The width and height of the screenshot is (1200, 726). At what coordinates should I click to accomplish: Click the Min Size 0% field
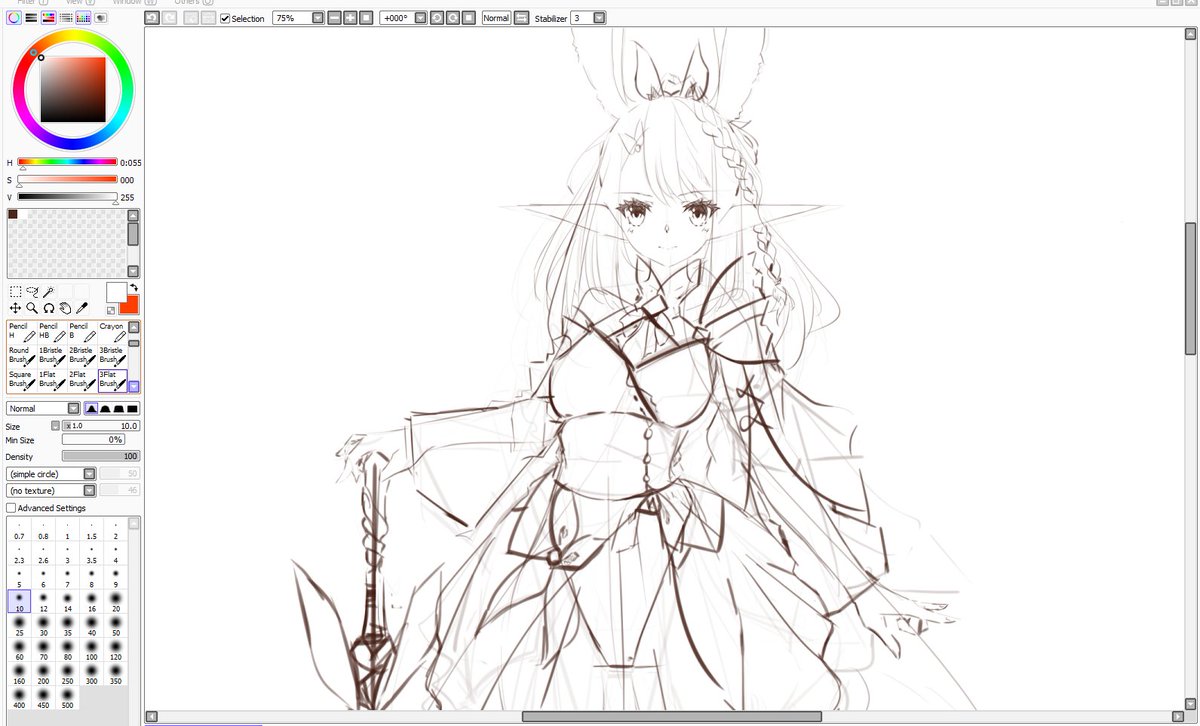click(93, 439)
